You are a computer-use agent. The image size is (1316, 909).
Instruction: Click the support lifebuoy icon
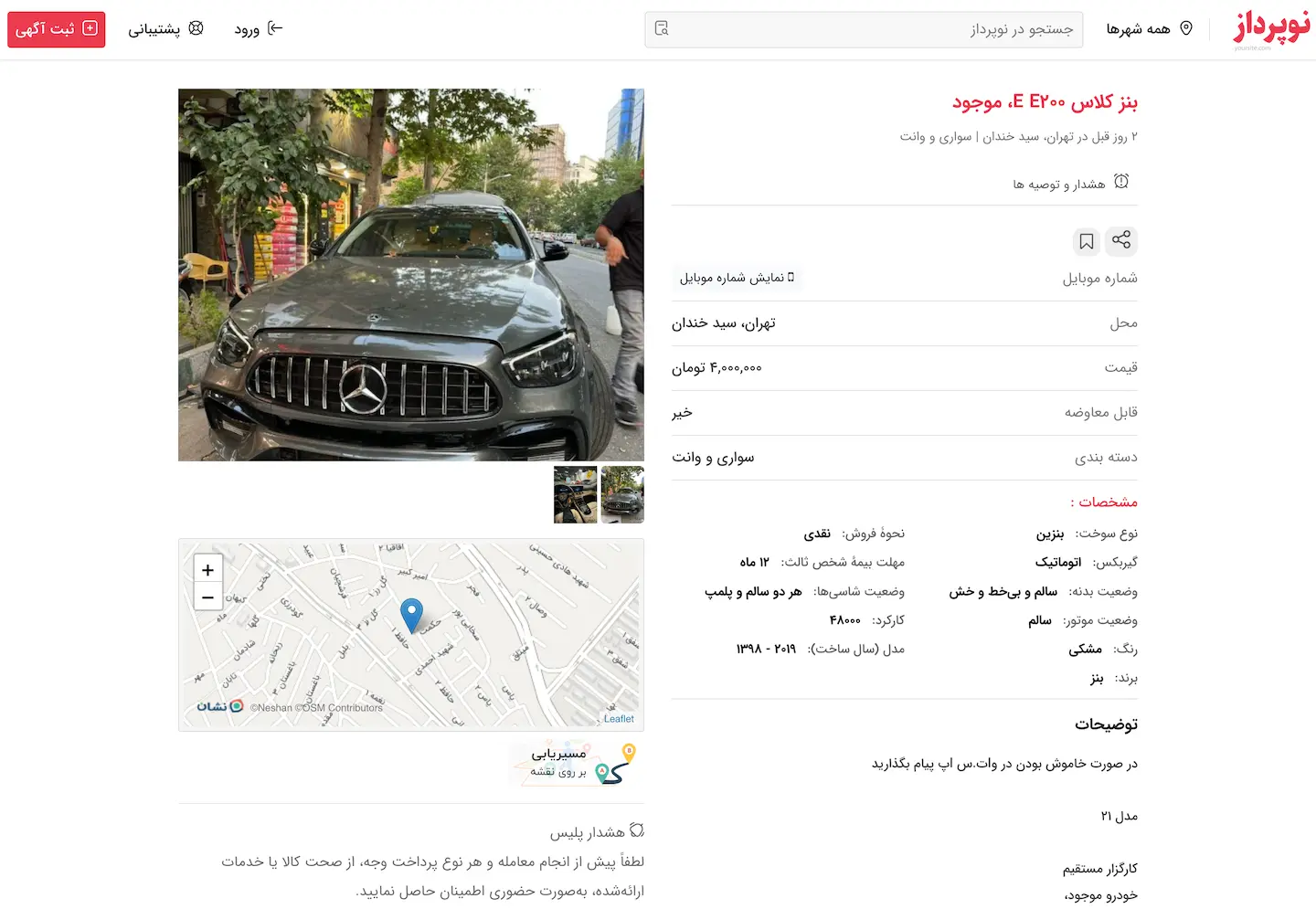tap(196, 28)
